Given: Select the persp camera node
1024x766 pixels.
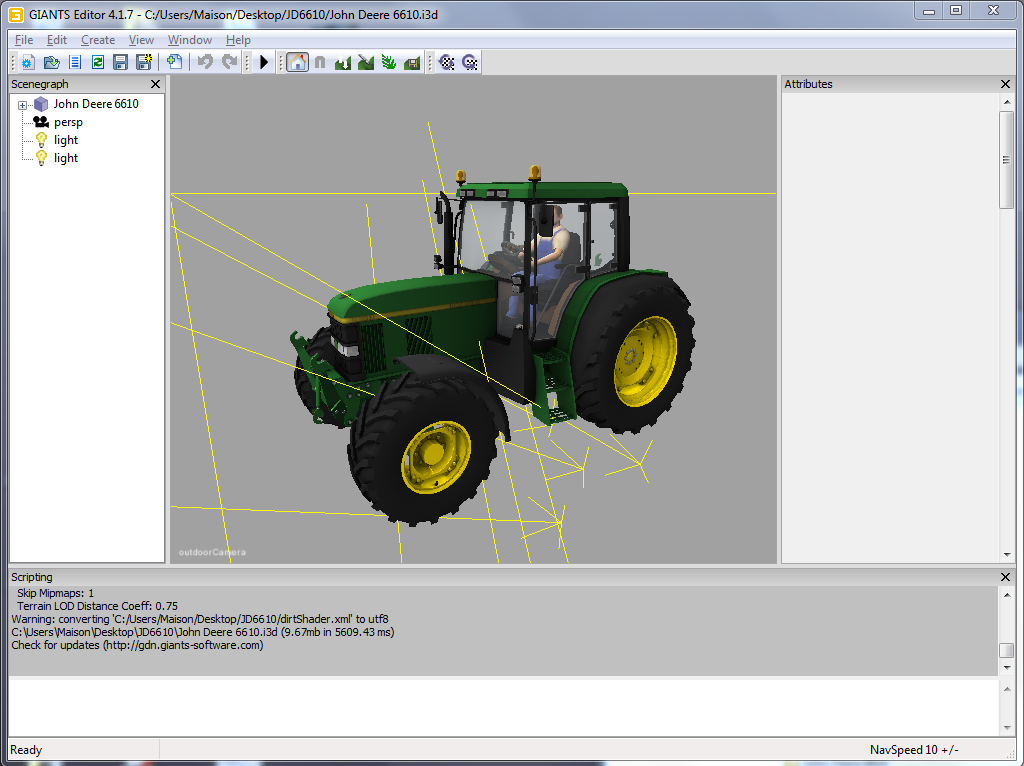Looking at the screenshot, I should click(68, 122).
